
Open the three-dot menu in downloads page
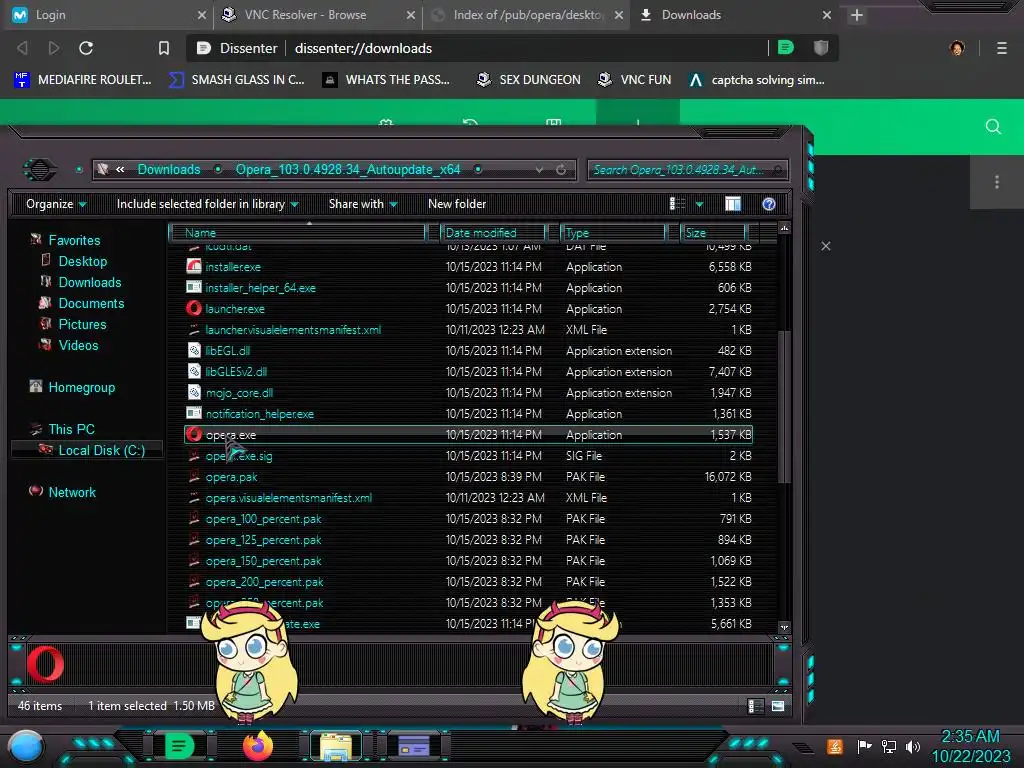click(997, 182)
